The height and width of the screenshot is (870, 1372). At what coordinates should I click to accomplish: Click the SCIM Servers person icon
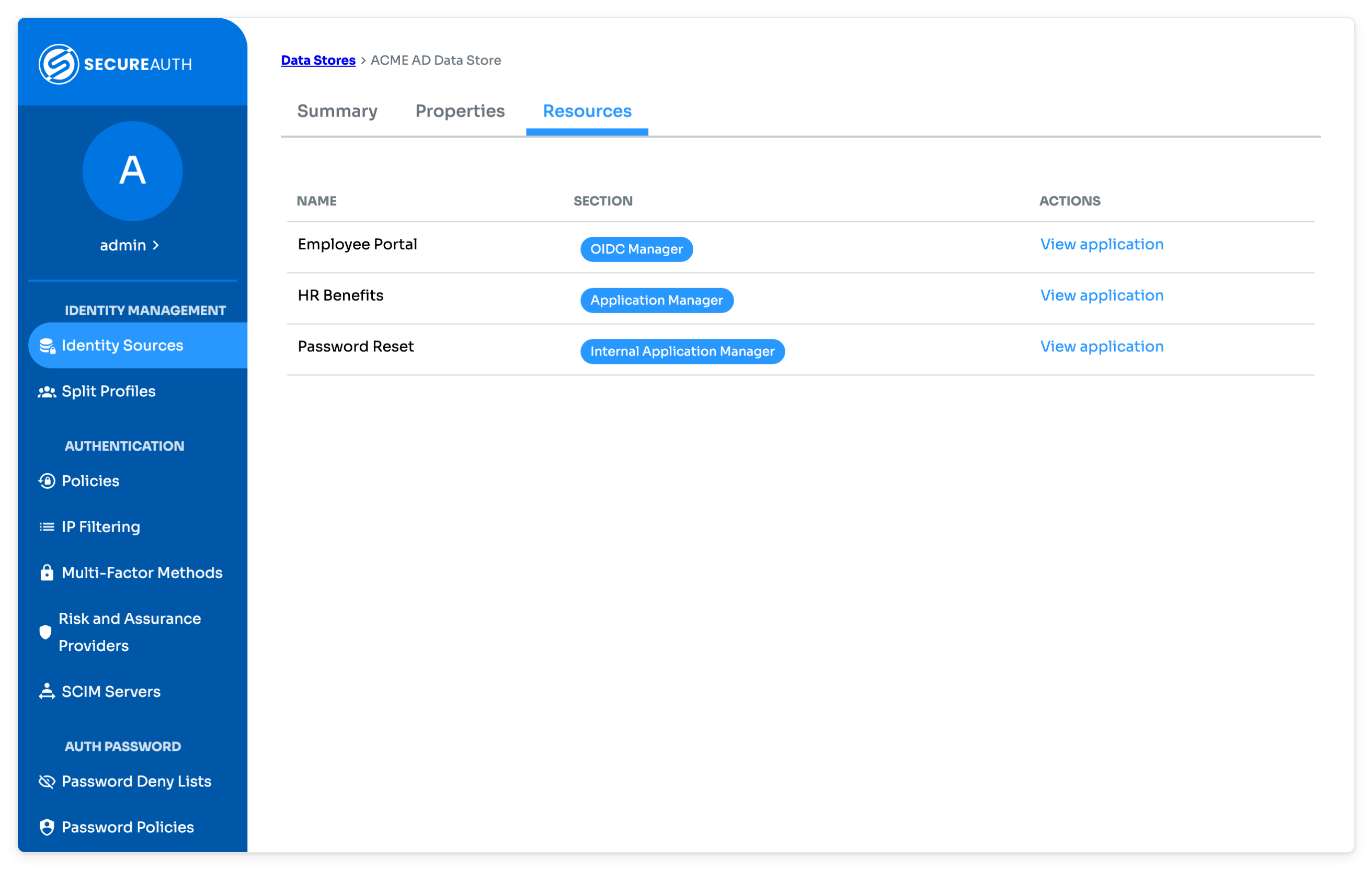pos(47,691)
